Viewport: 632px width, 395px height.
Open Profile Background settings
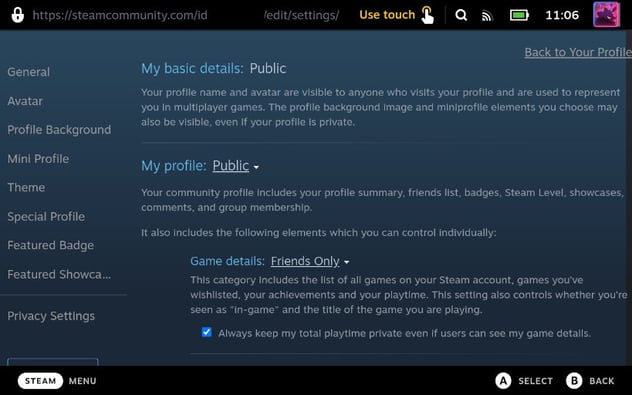(59, 130)
